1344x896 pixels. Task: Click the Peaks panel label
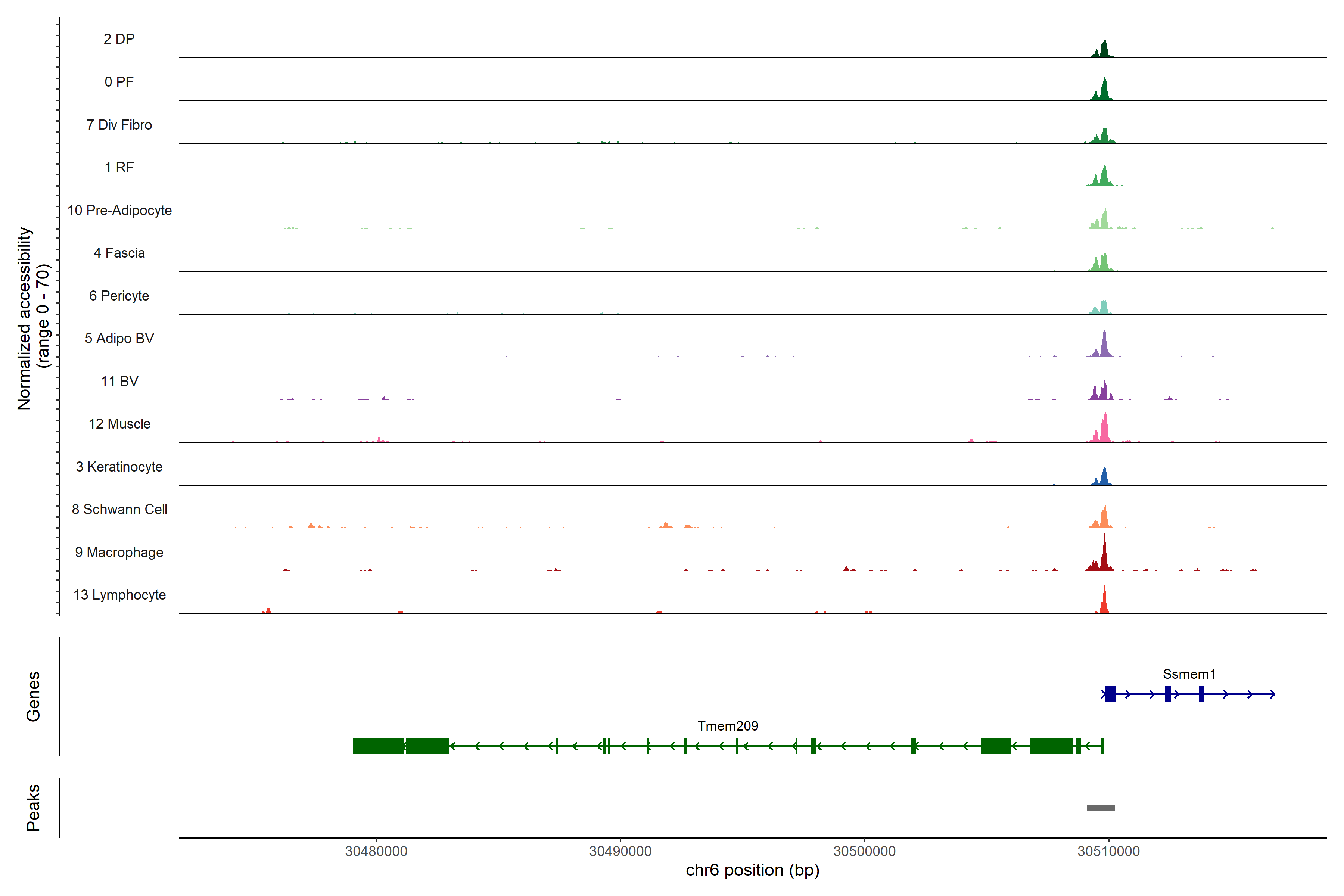tap(33, 807)
